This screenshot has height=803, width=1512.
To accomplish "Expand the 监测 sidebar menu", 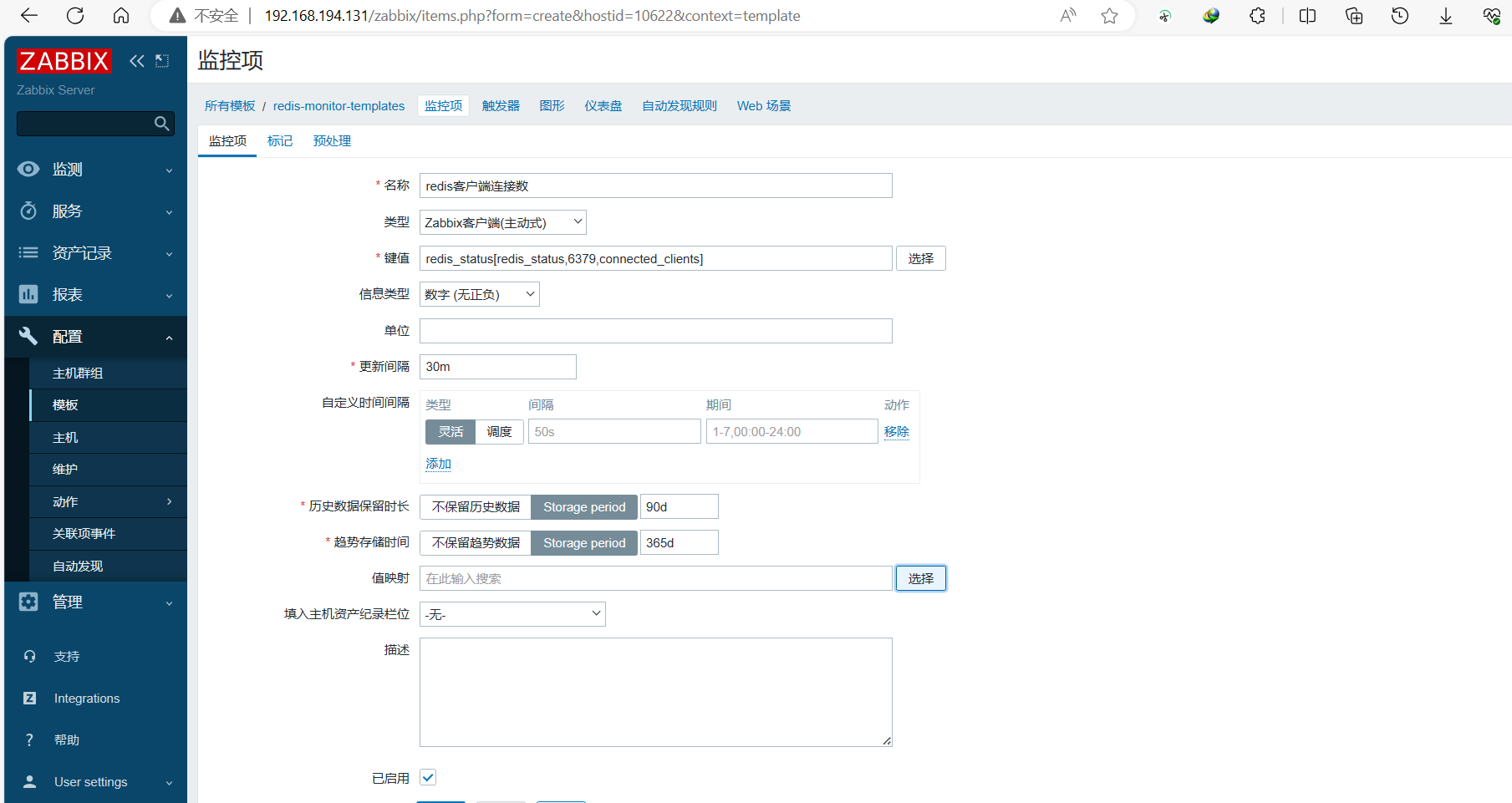I will point(96,170).
